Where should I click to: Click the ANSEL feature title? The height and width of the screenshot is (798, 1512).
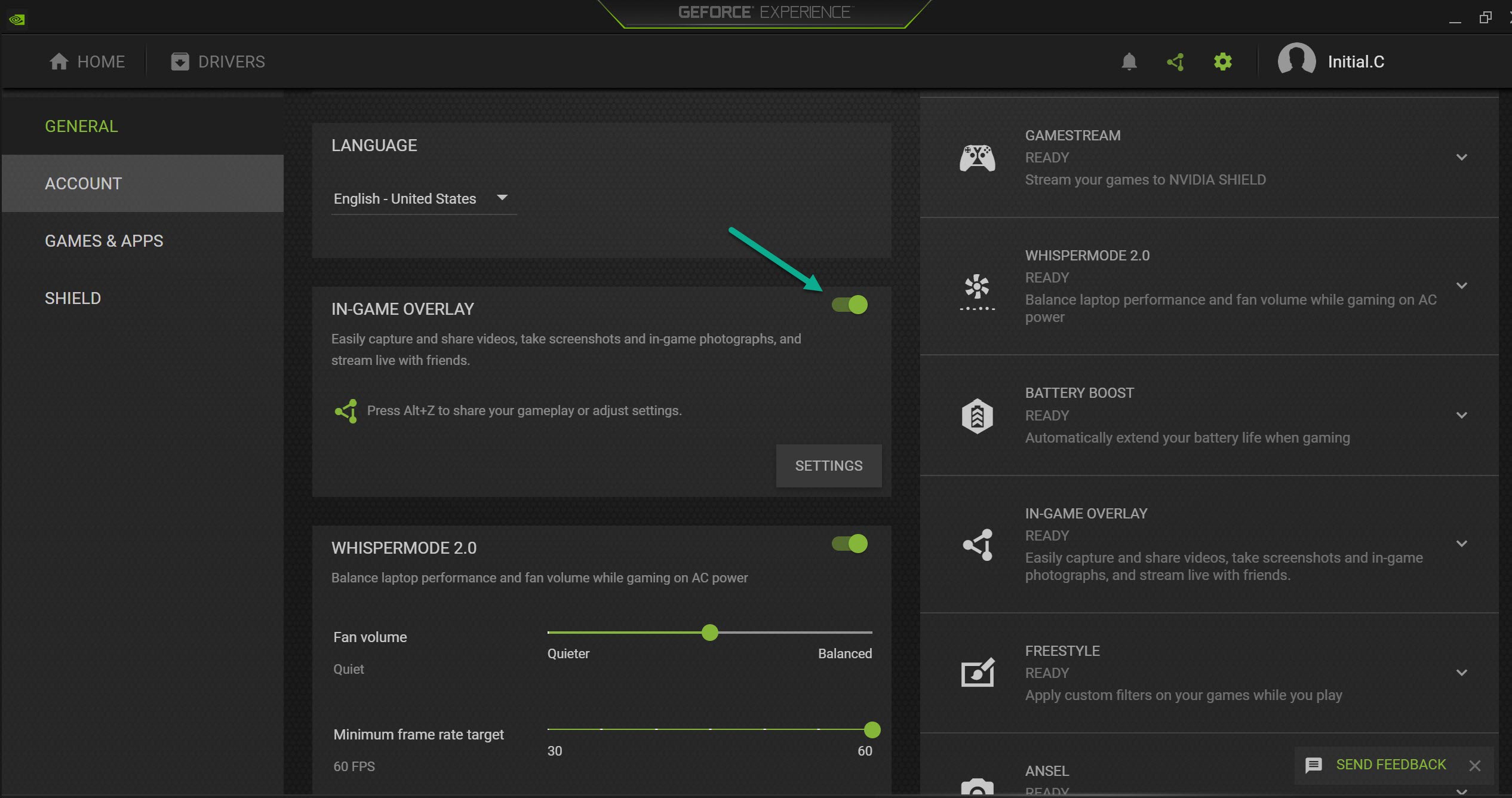click(1047, 771)
